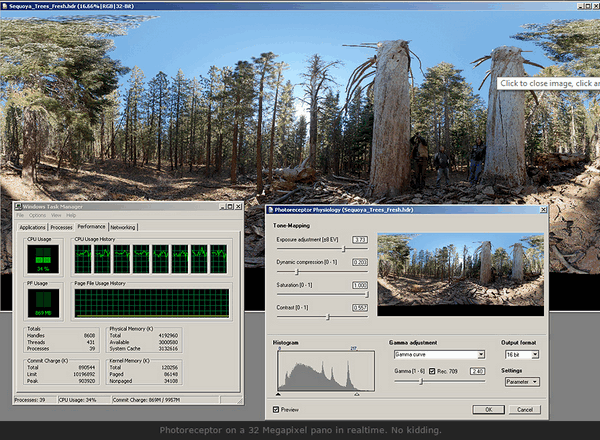Click the Exposure adjustment slider handle
This screenshot has height=440, width=600.
click(344, 249)
